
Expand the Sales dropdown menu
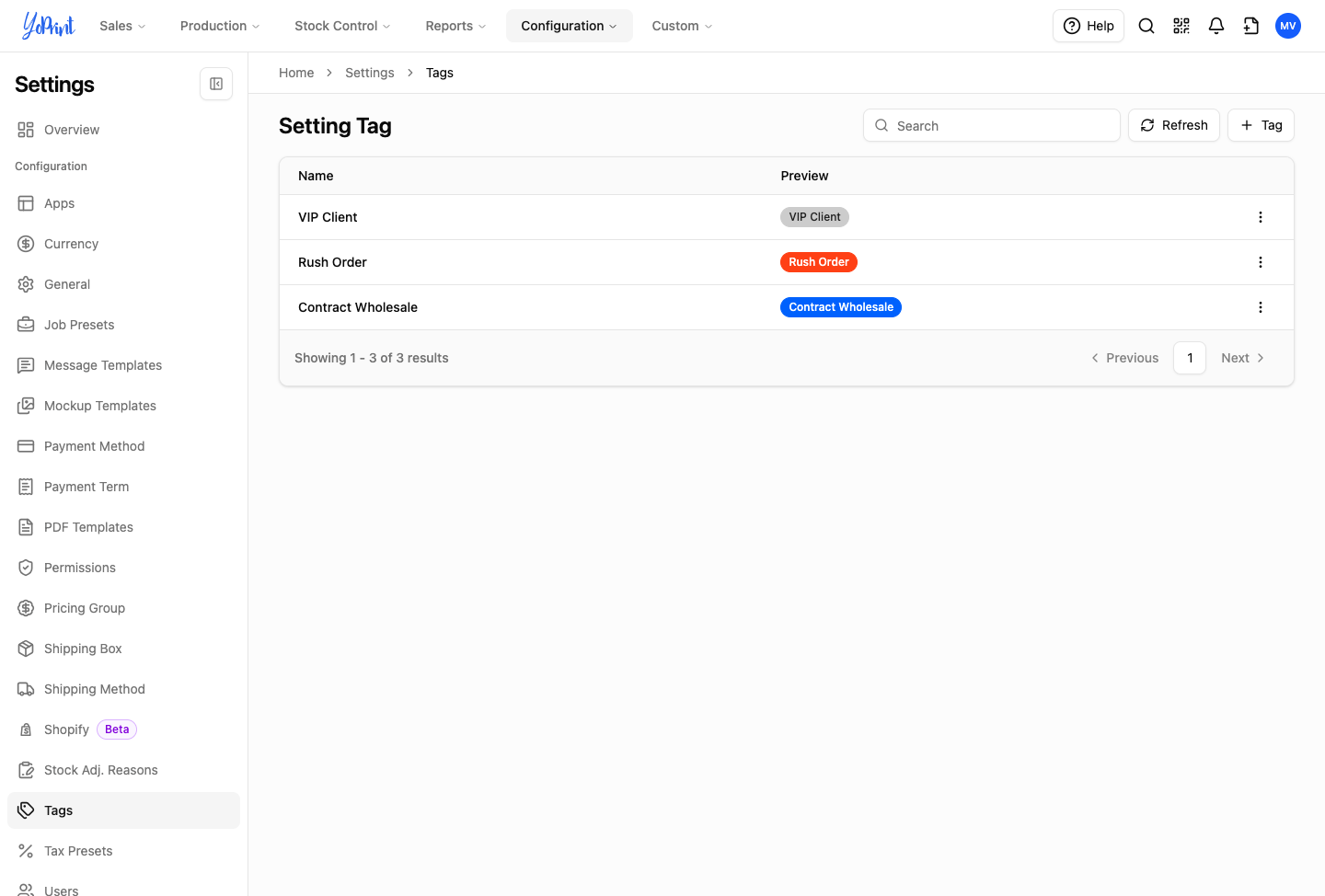pos(122,26)
